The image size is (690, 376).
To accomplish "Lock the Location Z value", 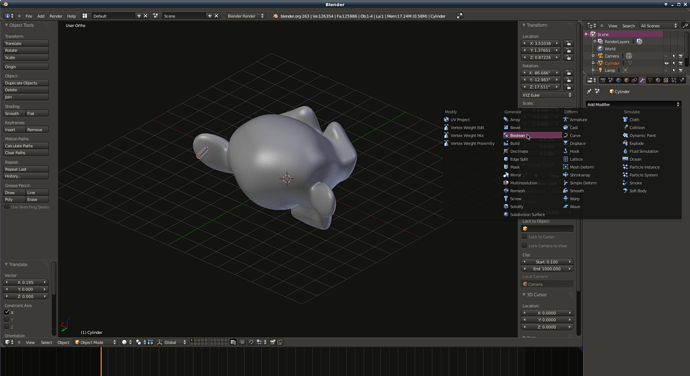I will (x=569, y=58).
